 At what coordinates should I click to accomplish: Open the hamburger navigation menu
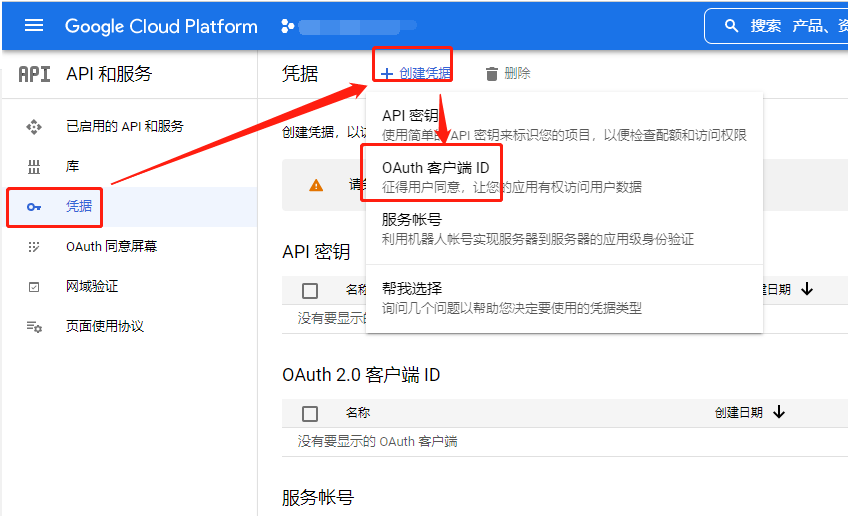pyautogui.click(x=34, y=26)
